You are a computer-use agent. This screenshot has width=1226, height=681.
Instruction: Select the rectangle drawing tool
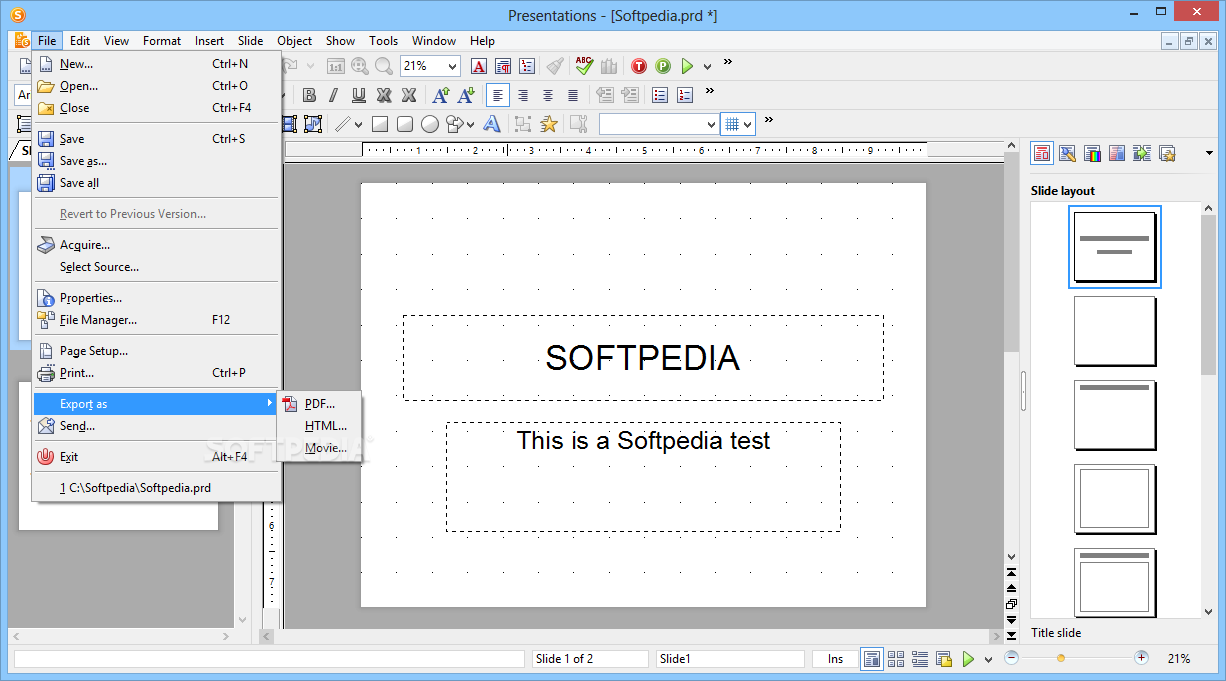380,124
